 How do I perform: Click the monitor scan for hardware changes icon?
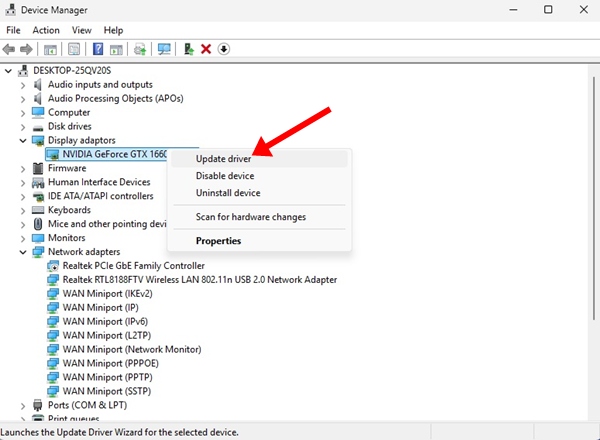164,49
